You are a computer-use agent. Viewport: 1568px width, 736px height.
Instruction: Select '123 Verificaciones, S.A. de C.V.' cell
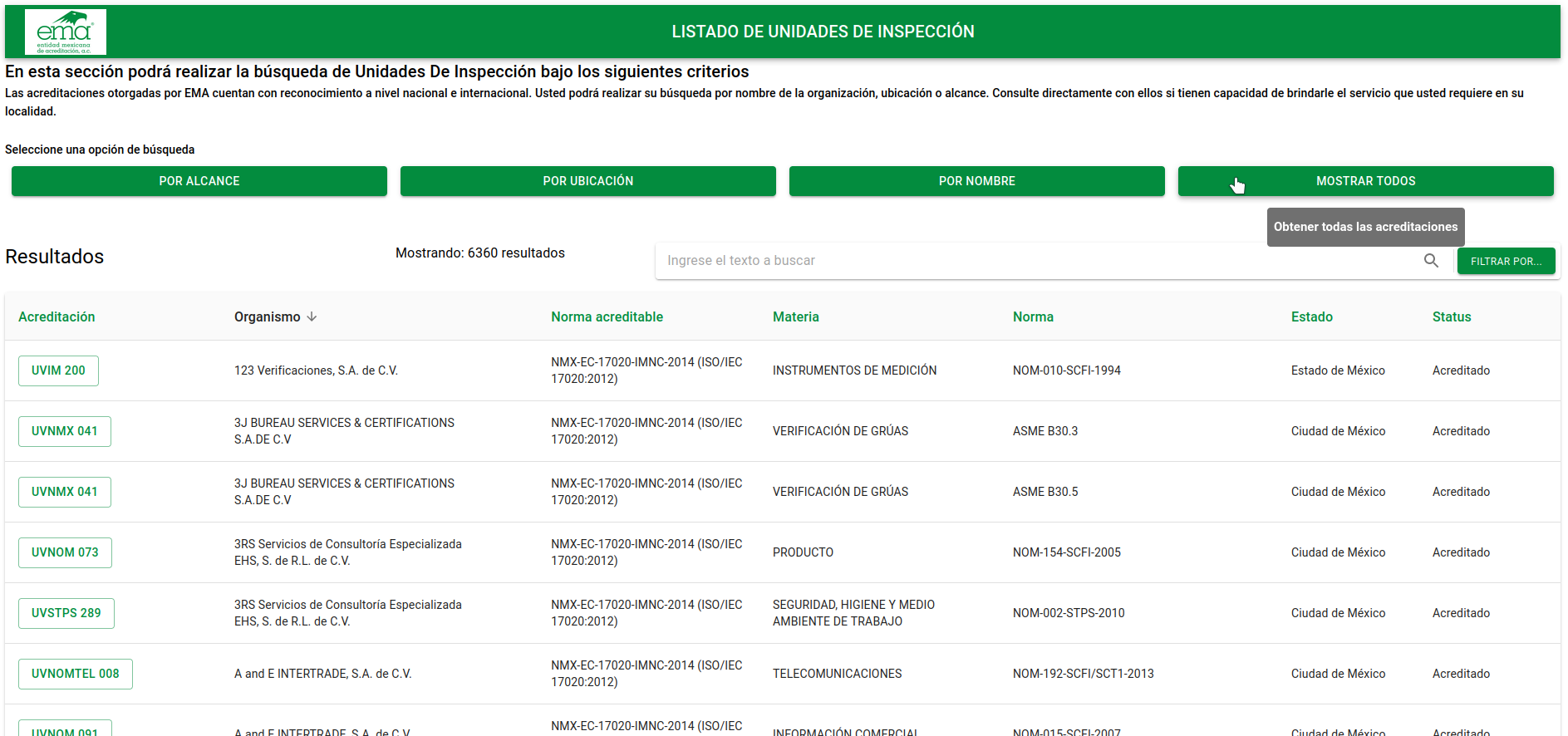pos(316,370)
